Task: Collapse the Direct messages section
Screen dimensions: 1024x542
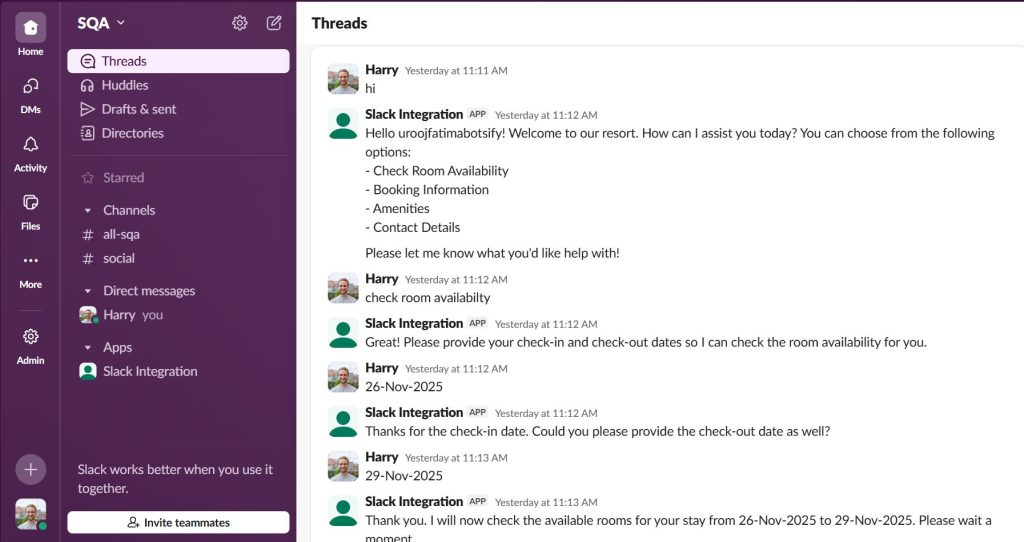Action: coord(88,291)
